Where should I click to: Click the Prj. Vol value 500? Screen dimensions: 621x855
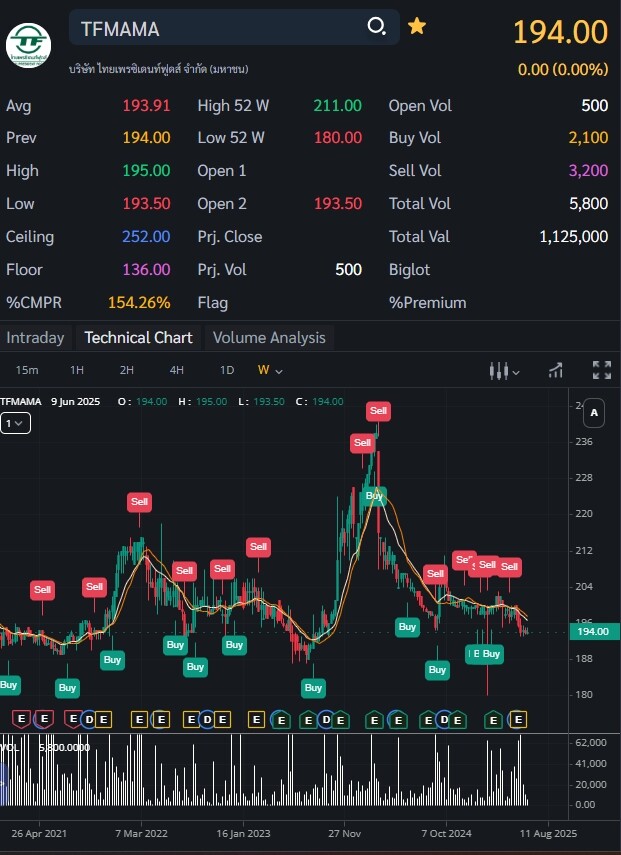(x=348, y=269)
